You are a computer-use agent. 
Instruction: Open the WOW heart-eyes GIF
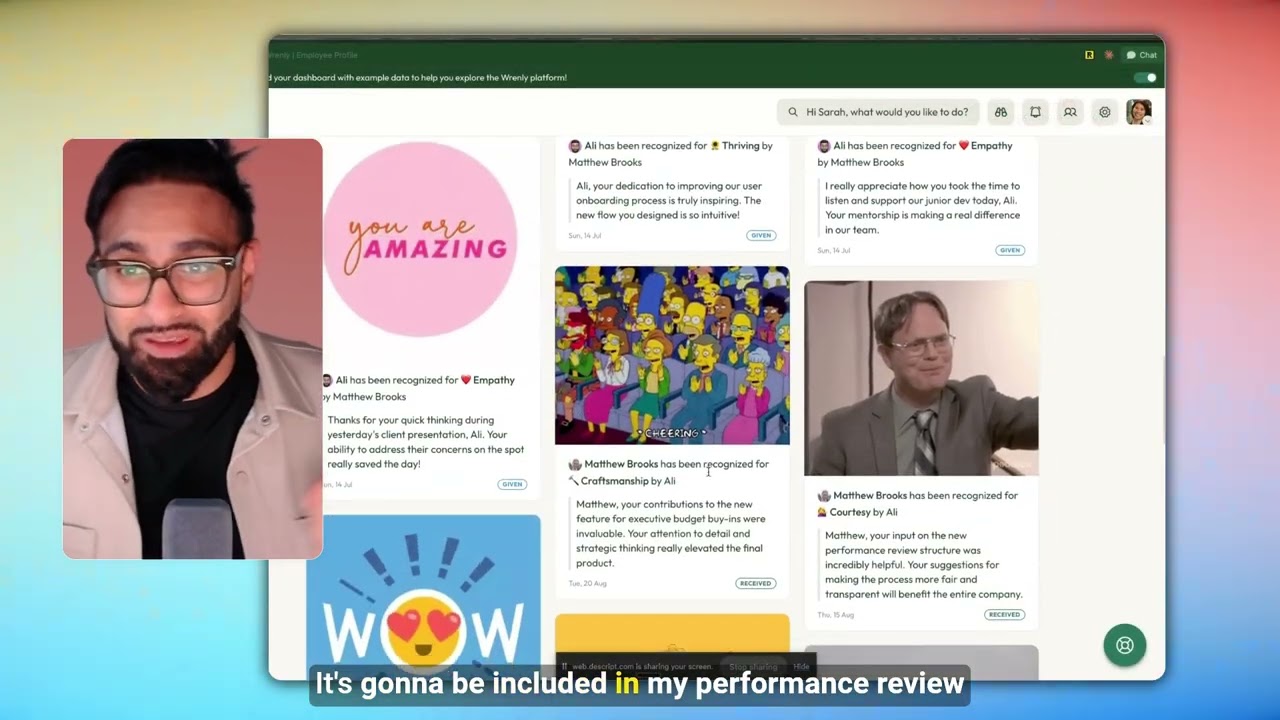424,597
